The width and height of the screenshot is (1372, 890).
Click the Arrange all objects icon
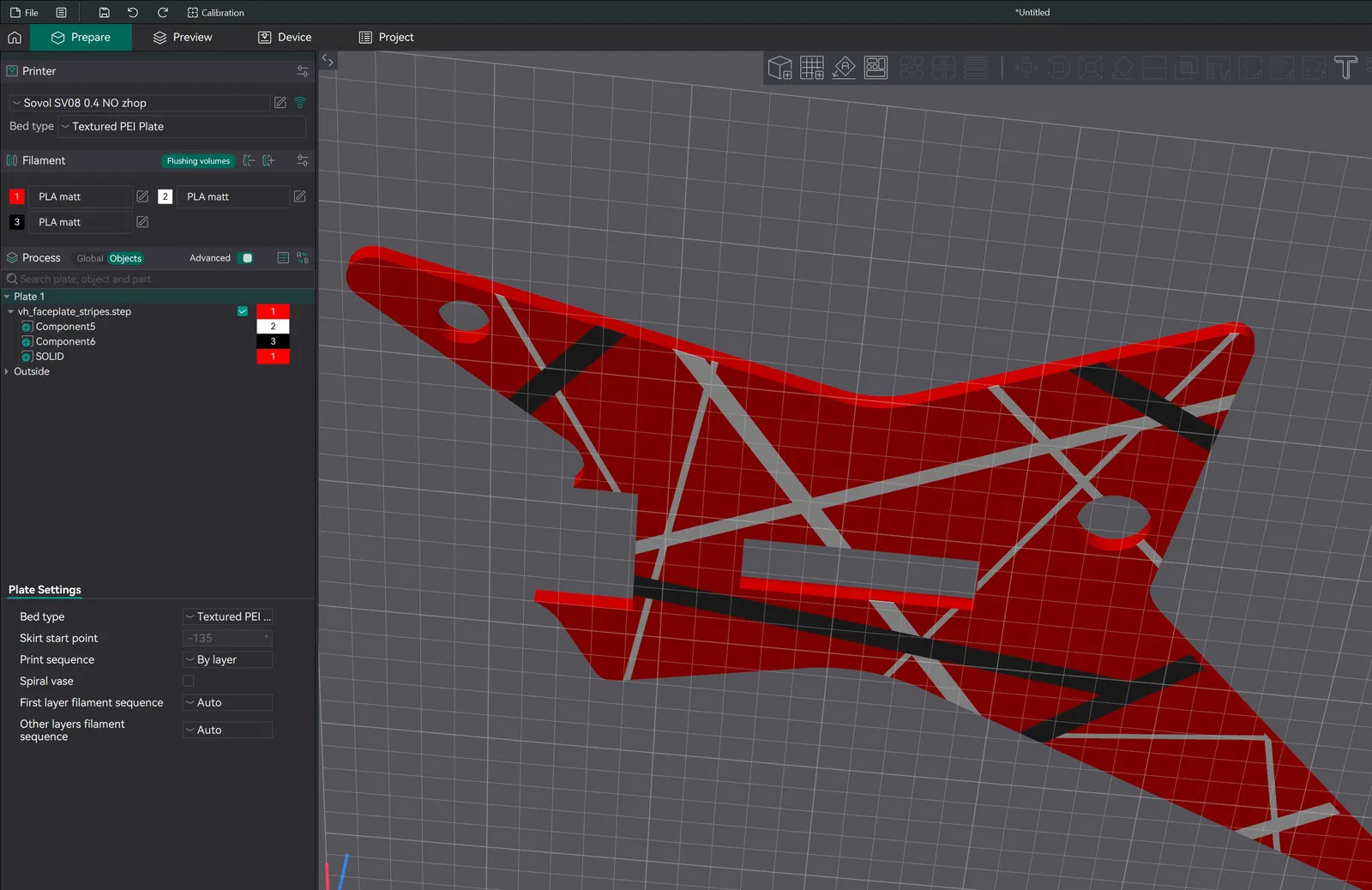click(876, 68)
